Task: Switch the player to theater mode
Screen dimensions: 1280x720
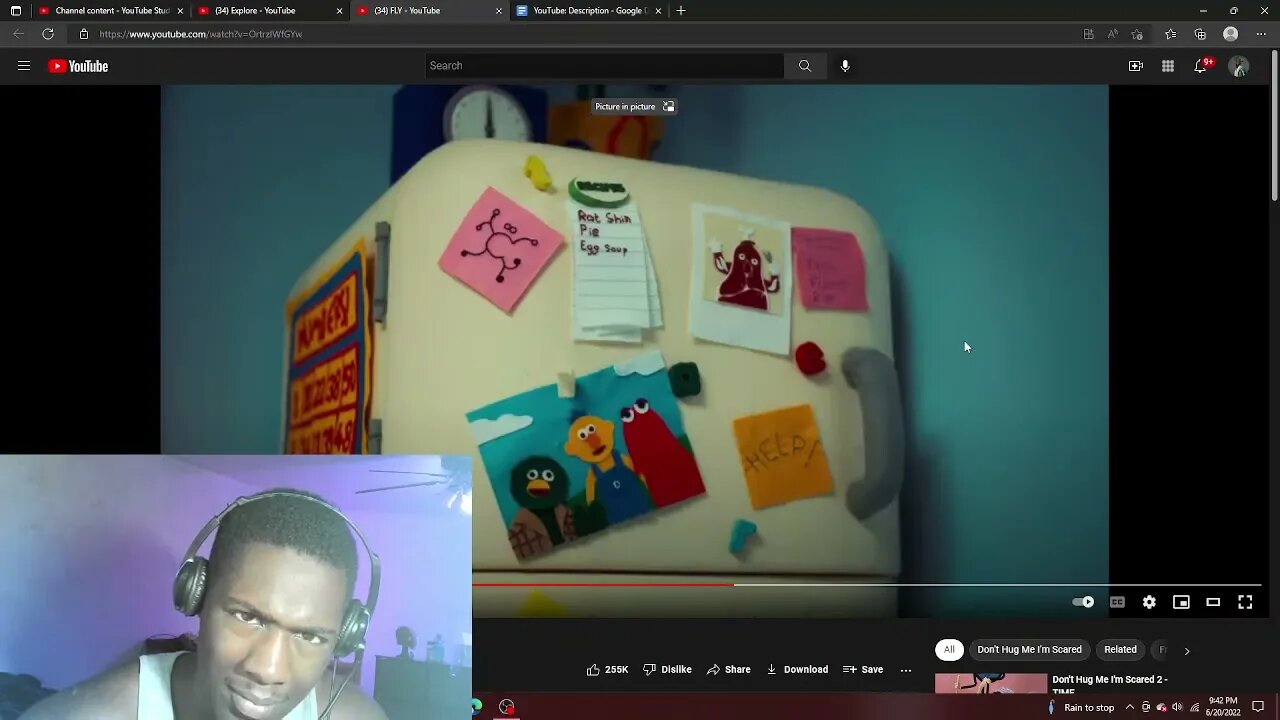Action: click(1213, 602)
